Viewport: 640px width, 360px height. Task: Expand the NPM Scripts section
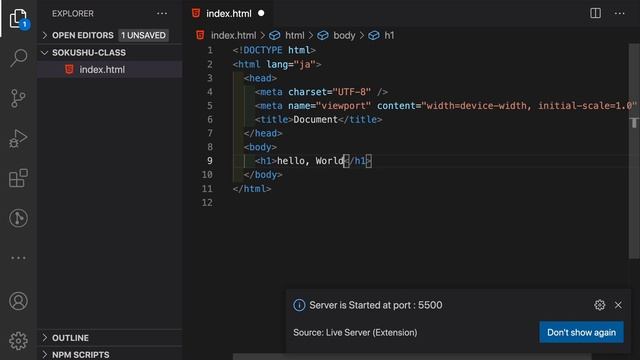point(110,355)
